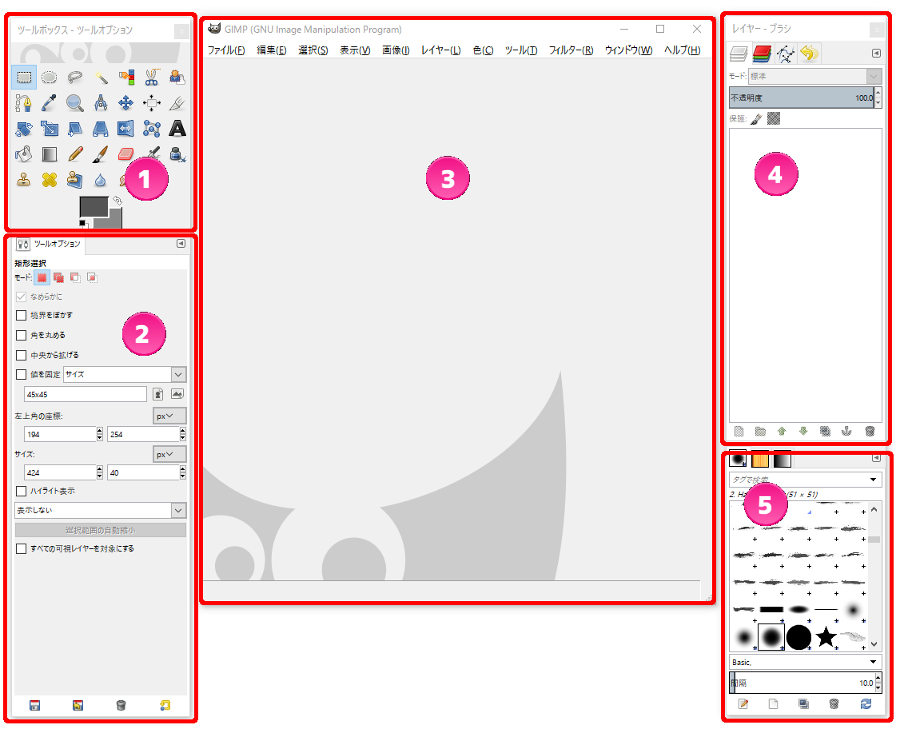Enable the 境界をぼかす checkbox
The height and width of the screenshot is (729, 900).
[x=21, y=315]
